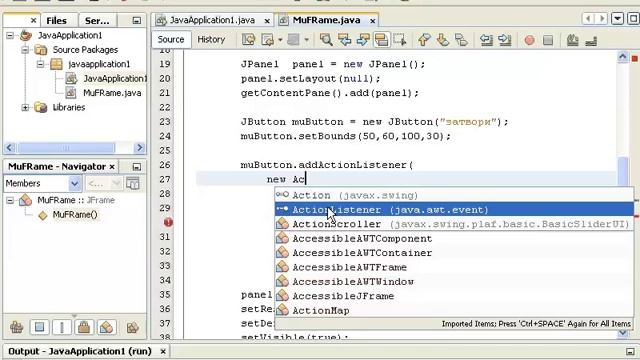Open the JavaApplication1.java editor tab
640x360 pixels.
[212, 20]
